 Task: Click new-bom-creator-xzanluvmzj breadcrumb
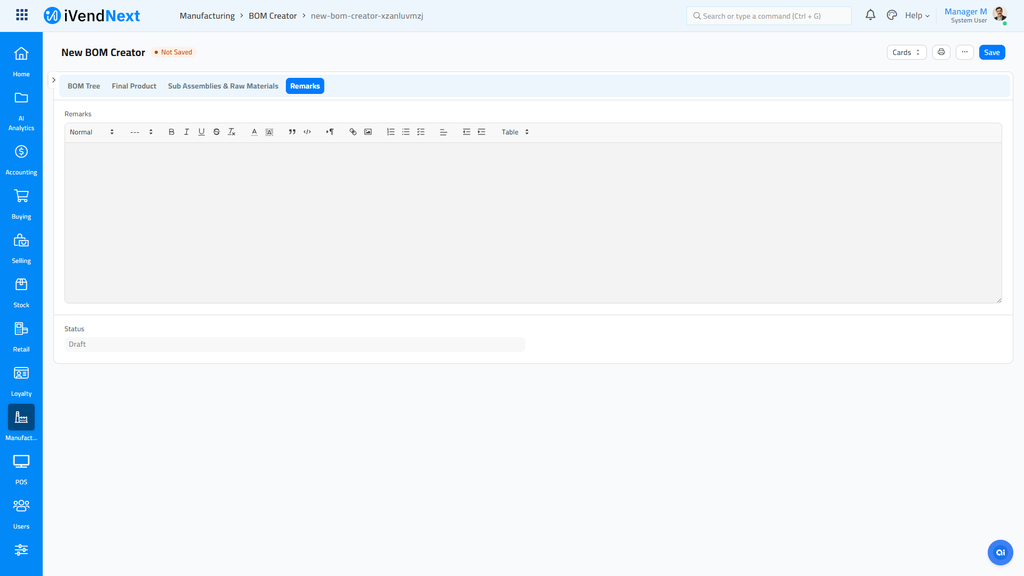(367, 16)
